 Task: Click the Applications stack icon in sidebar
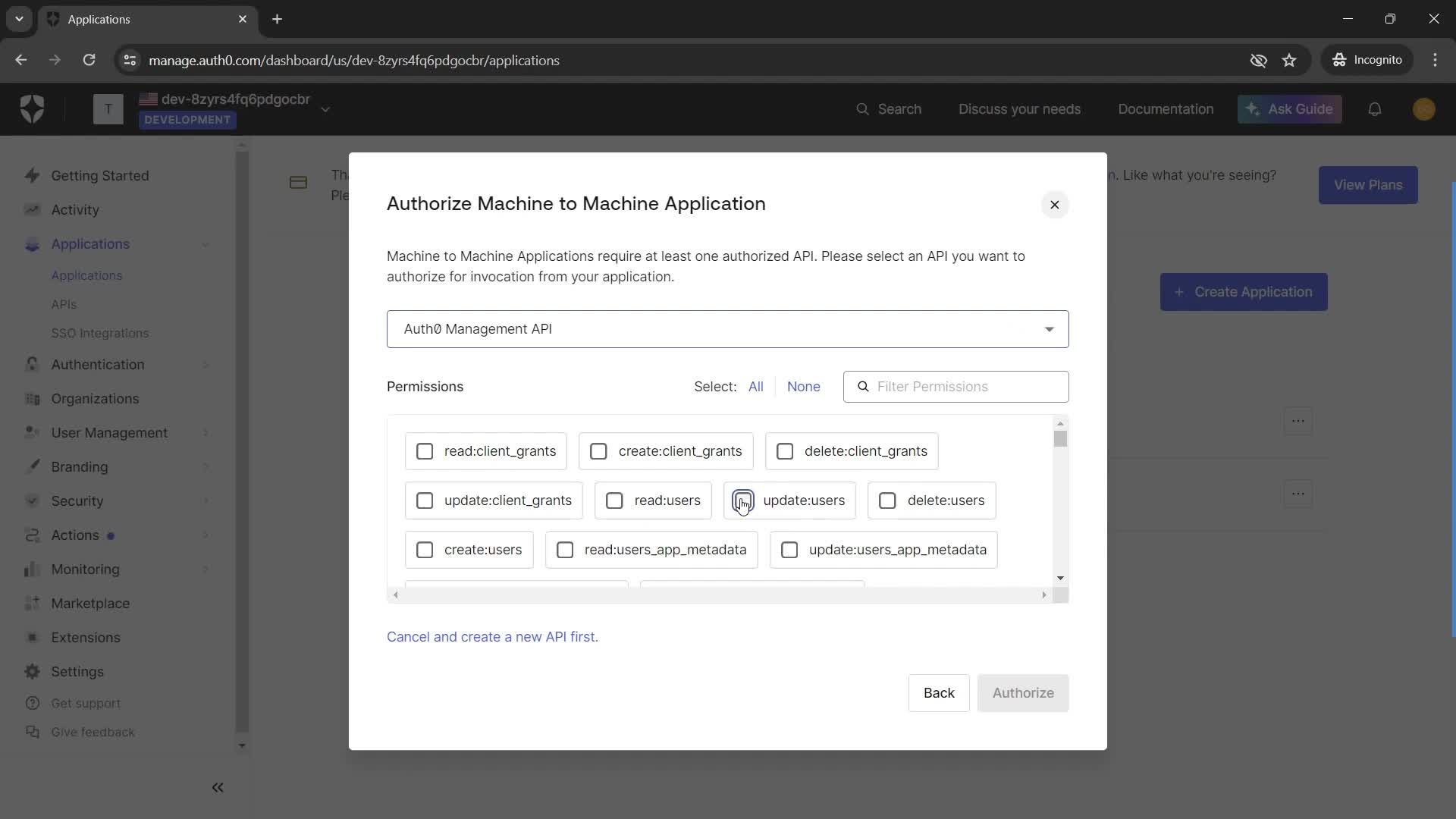coord(32,244)
